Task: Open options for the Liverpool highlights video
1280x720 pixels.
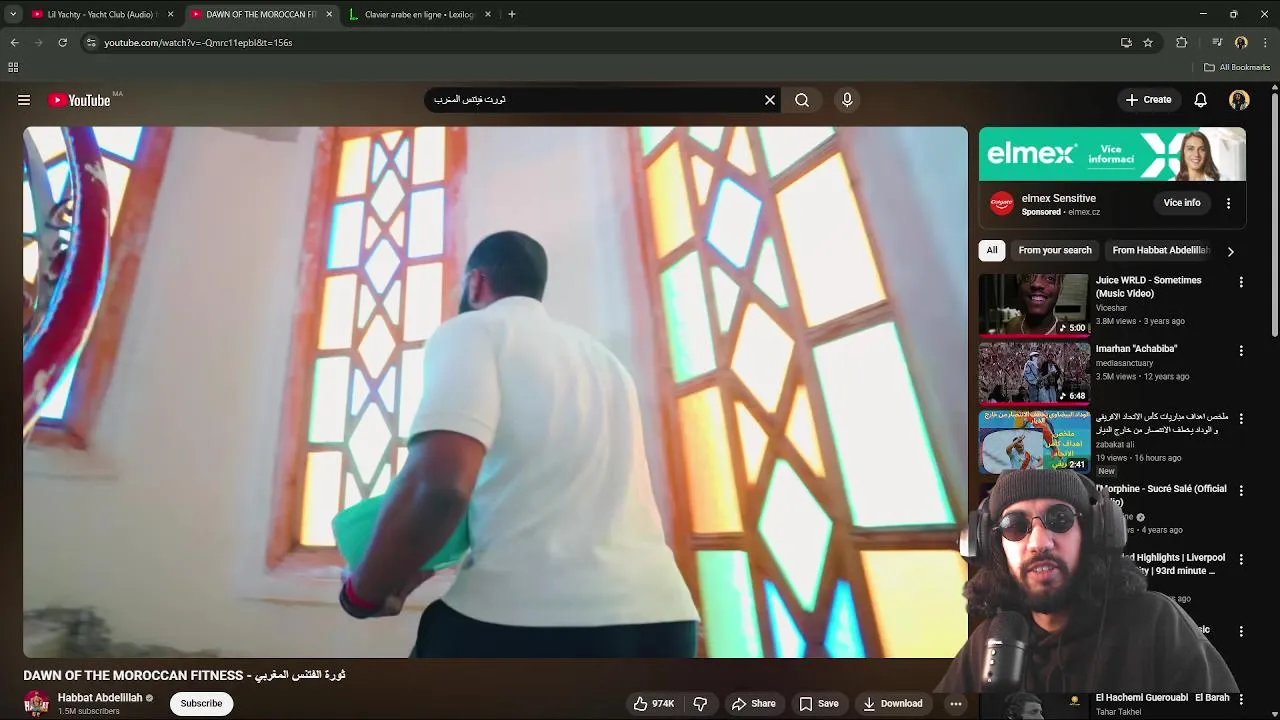Action: (x=1241, y=559)
